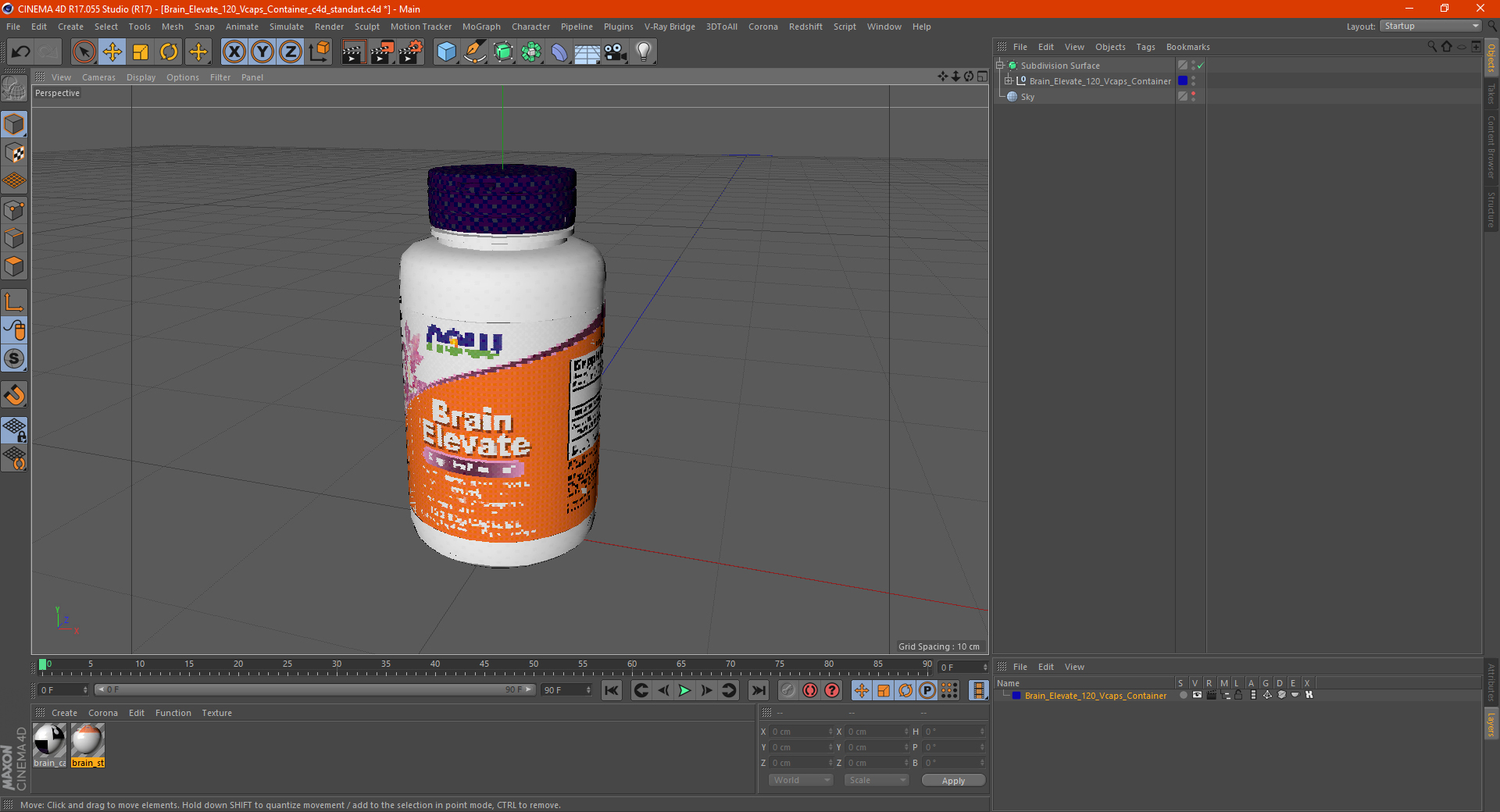The width and height of the screenshot is (1500, 812).
Task: Select the Sky object
Action: [1027, 97]
